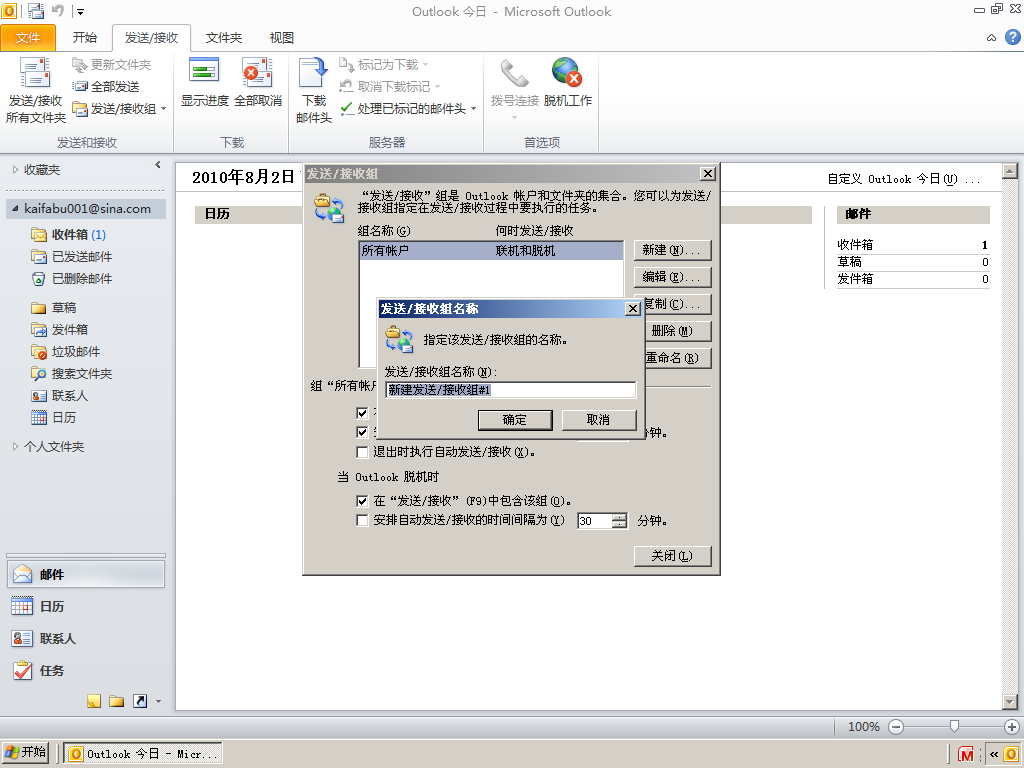The width and height of the screenshot is (1024, 768).
Task: Switch to the View (视图) tab
Action: (282, 38)
